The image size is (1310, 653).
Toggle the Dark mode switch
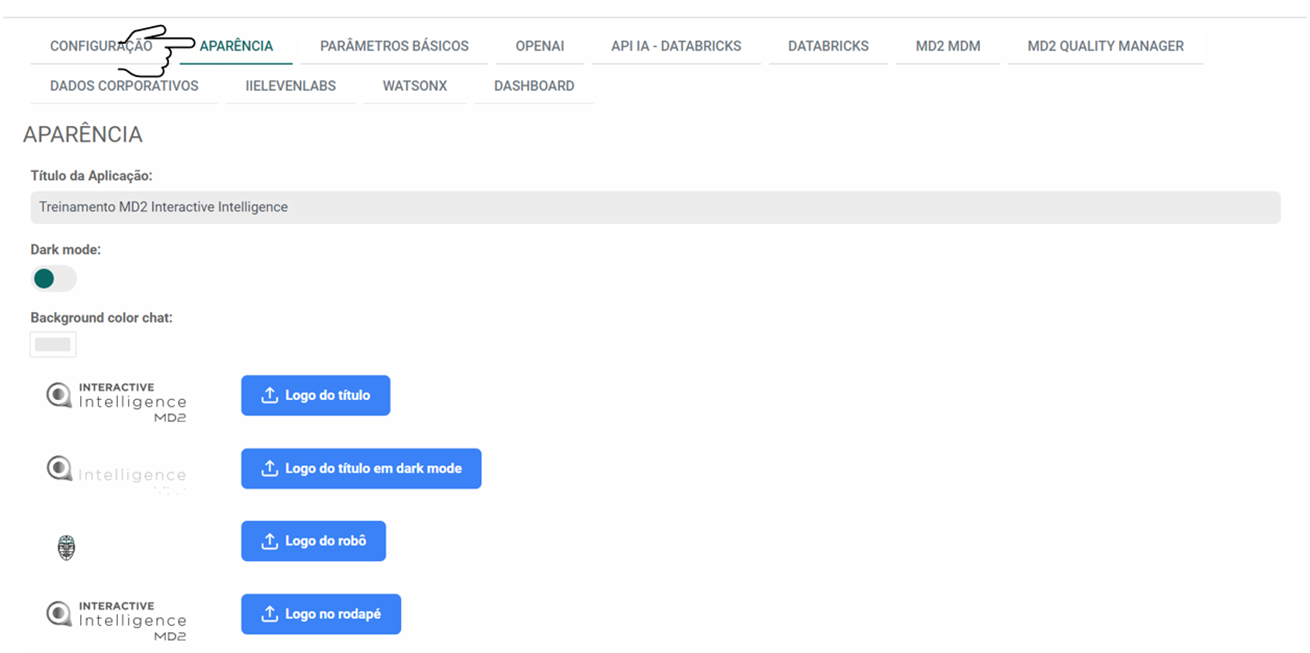coord(53,278)
